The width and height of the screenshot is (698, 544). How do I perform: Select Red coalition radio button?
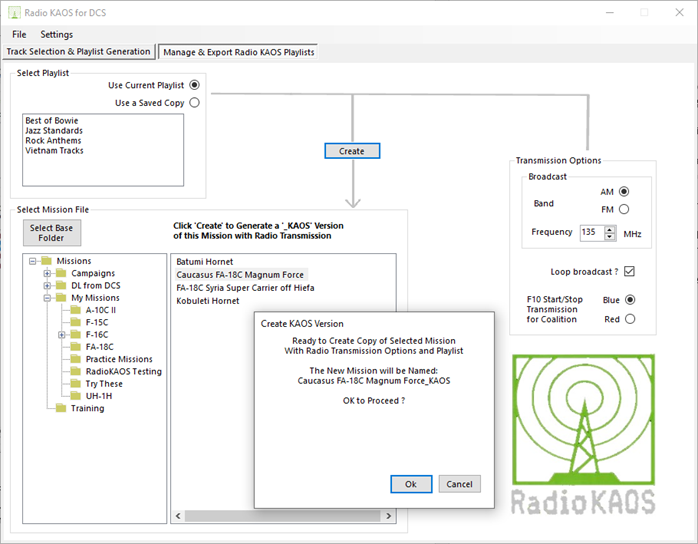click(630, 319)
